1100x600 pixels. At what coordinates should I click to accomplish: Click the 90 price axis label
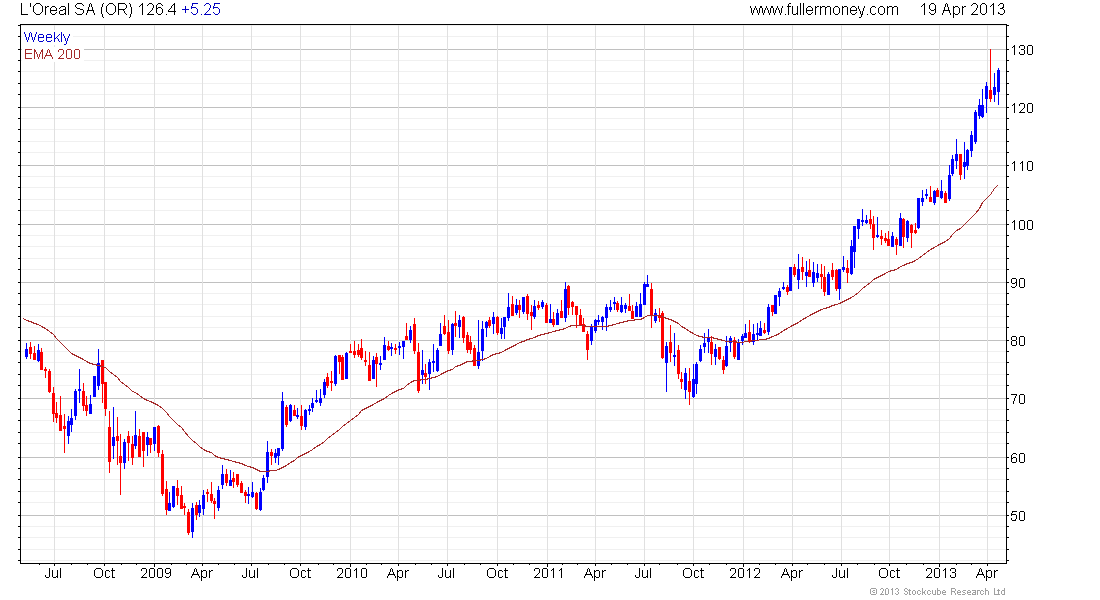[1018, 283]
